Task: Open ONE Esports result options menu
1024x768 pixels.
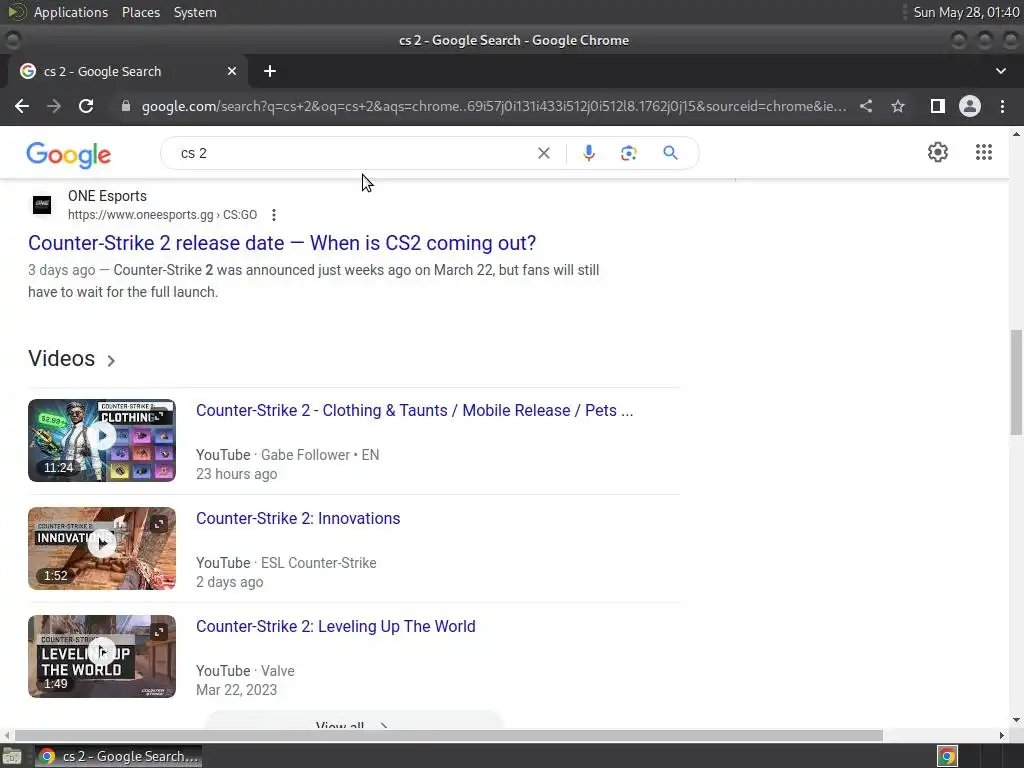Action: coord(274,215)
